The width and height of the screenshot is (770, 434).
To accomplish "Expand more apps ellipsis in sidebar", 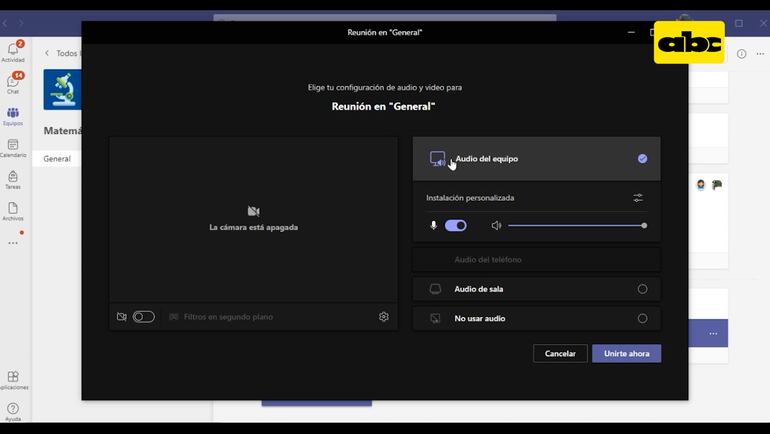I will point(13,243).
